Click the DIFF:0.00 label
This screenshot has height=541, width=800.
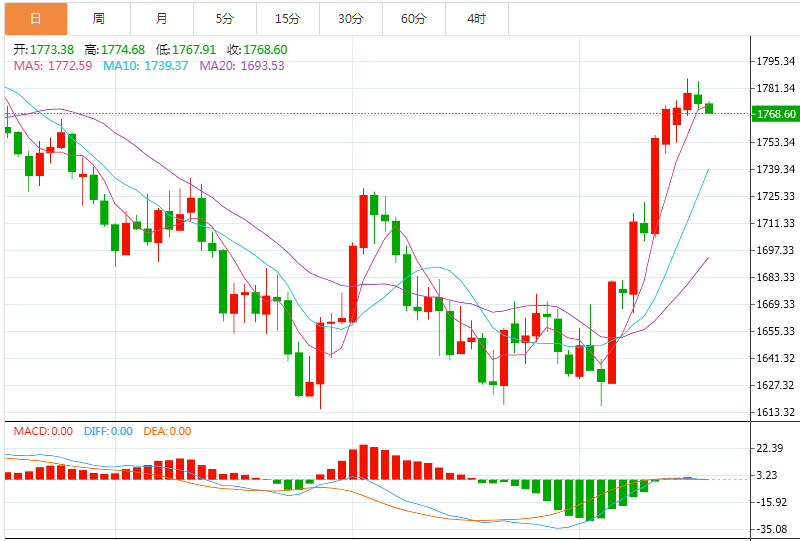(x=108, y=431)
